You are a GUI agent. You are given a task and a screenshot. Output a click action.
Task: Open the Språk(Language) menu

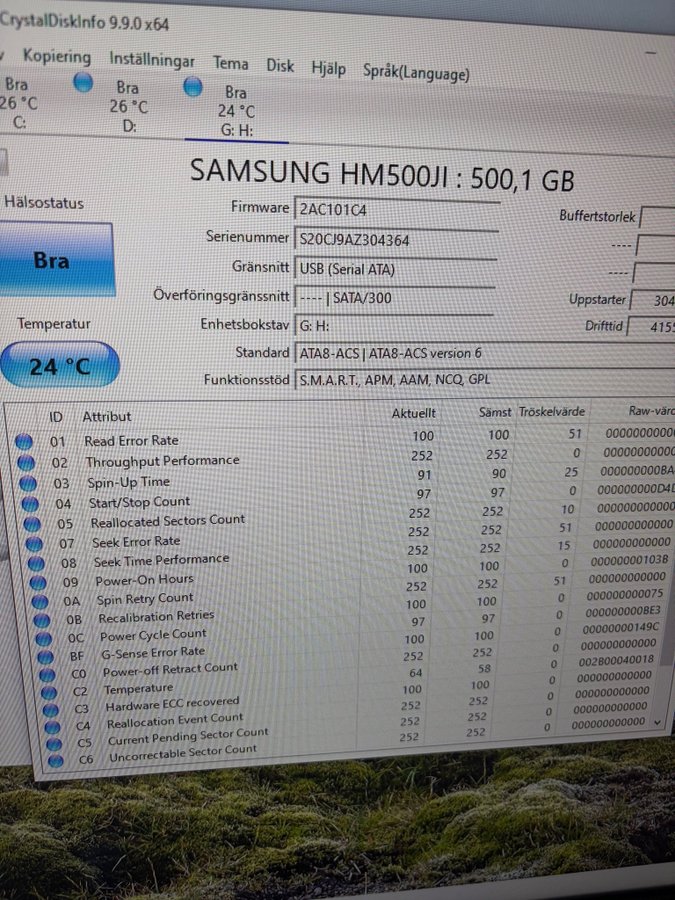coord(416,73)
